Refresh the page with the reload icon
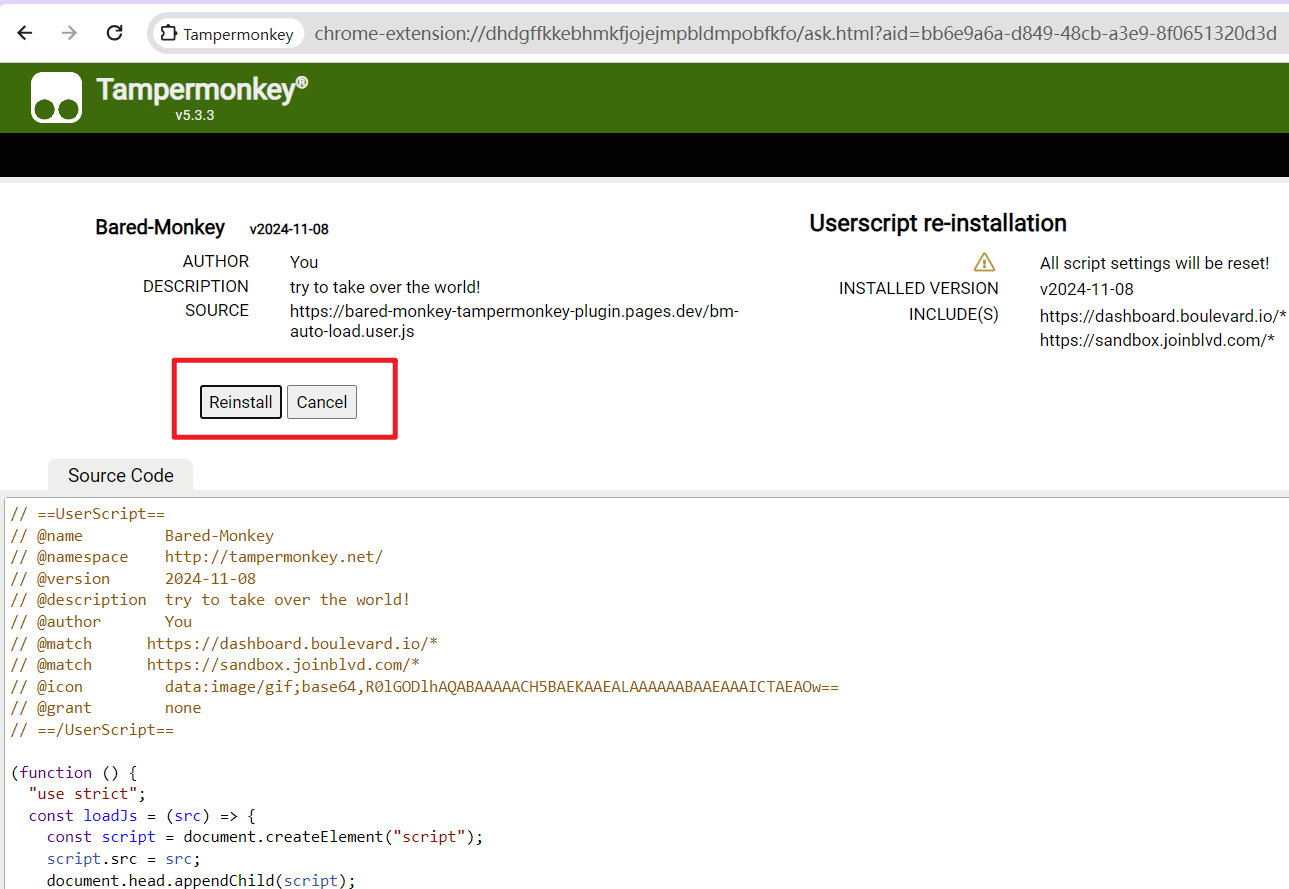 coord(114,32)
